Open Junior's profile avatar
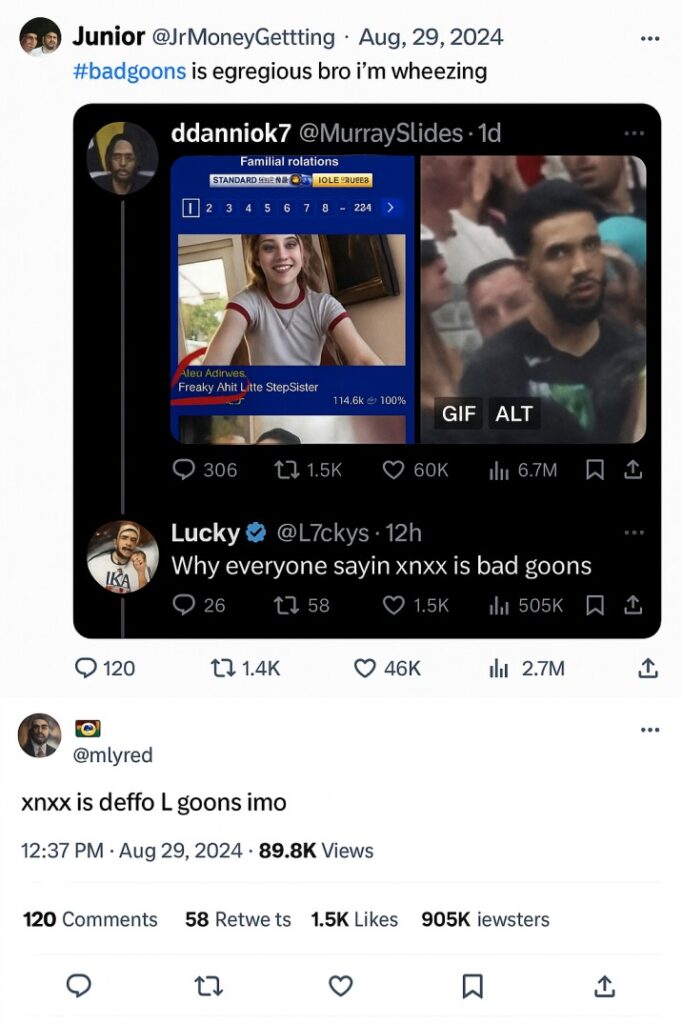This screenshot has height=1024, width=682. click(x=41, y=37)
